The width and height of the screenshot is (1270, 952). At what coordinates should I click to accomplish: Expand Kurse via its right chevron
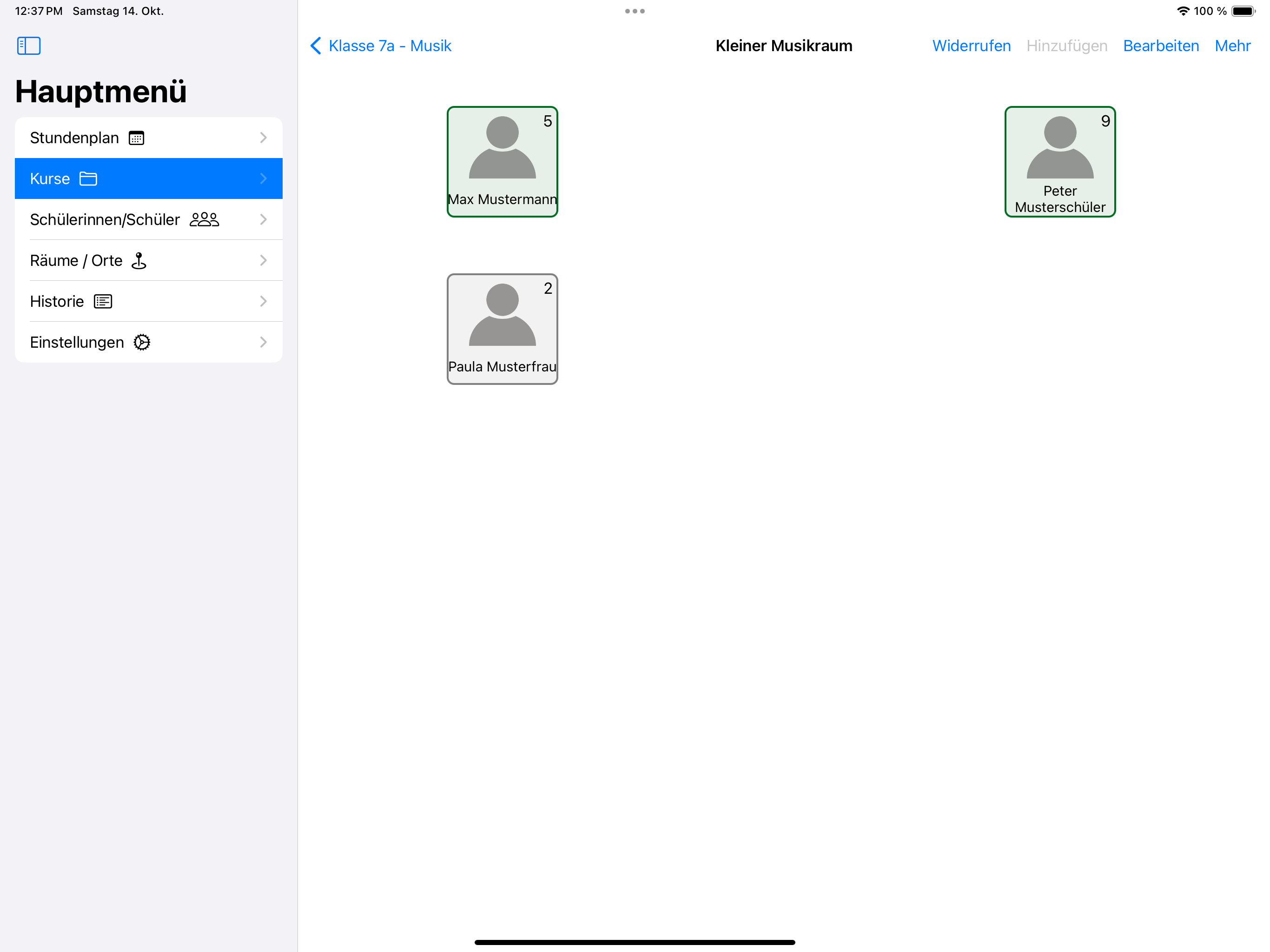(x=264, y=178)
